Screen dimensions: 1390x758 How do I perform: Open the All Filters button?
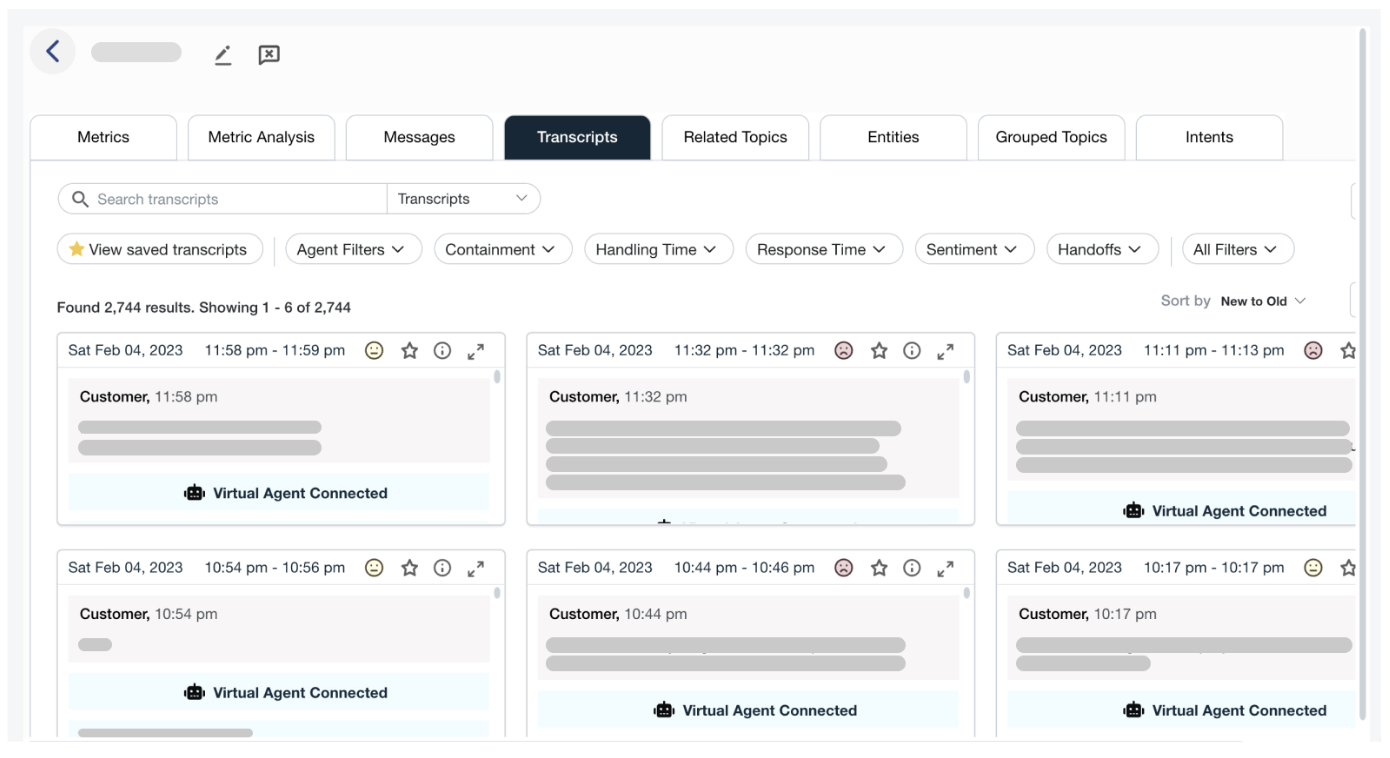pyautogui.click(x=1236, y=249)
